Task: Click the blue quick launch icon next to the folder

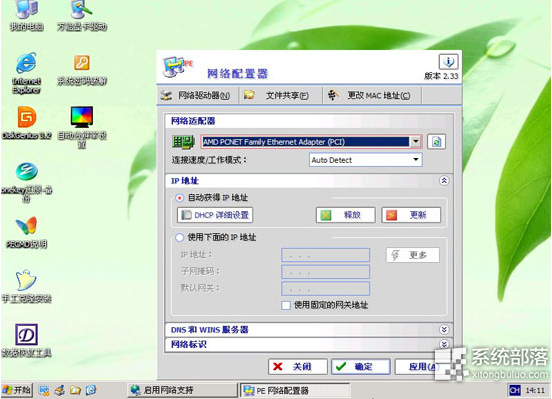Action: pos(91,390)
